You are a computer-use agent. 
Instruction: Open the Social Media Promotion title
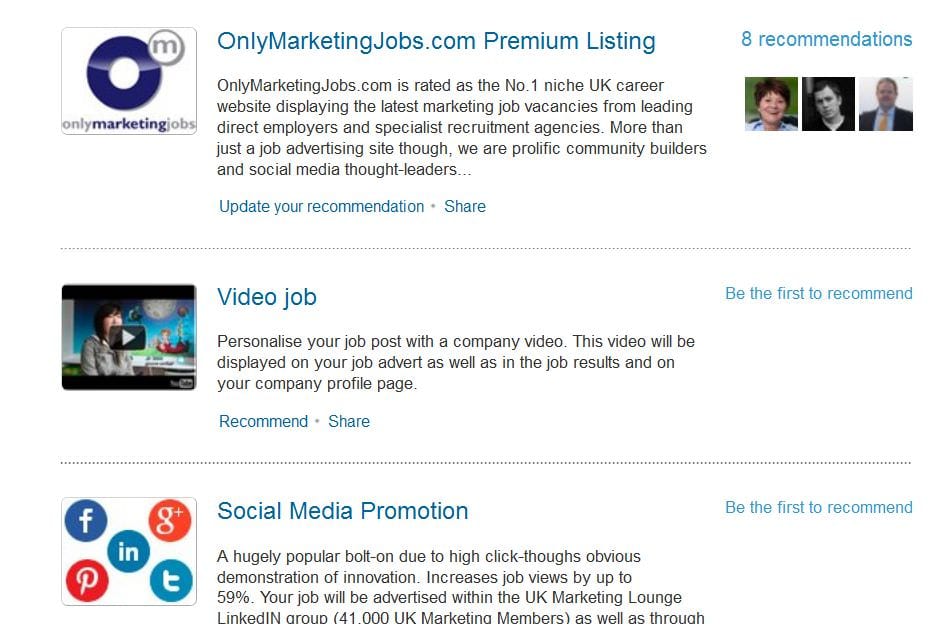342,511
